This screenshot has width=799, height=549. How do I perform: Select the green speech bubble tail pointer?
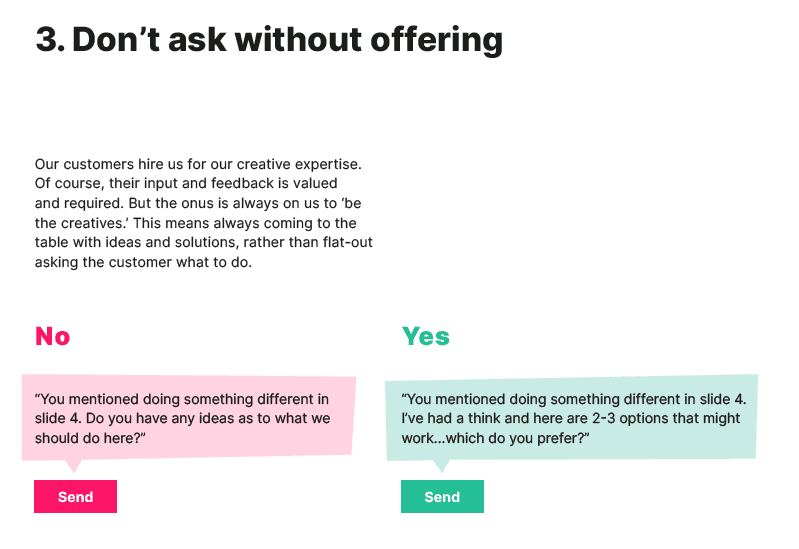click(441, 466)
